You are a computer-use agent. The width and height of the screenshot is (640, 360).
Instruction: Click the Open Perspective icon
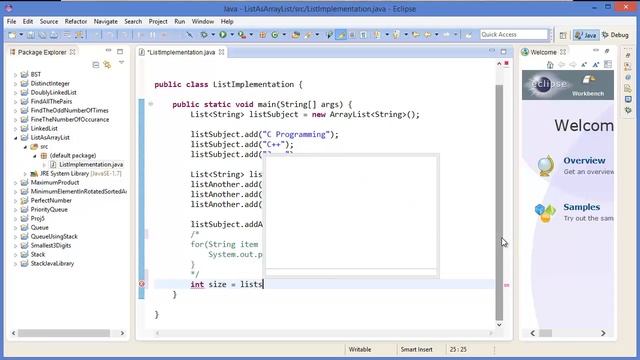click(x=563, y=36)
